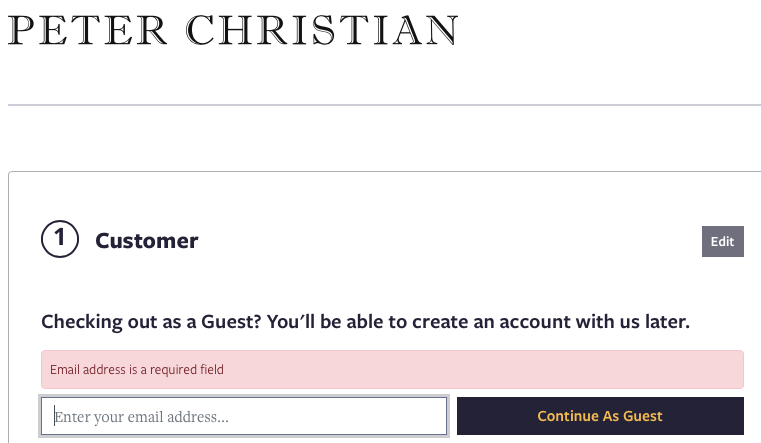Select the circled number one badge
This screenshot has width=761, height=443.
(x=59, y=240)
